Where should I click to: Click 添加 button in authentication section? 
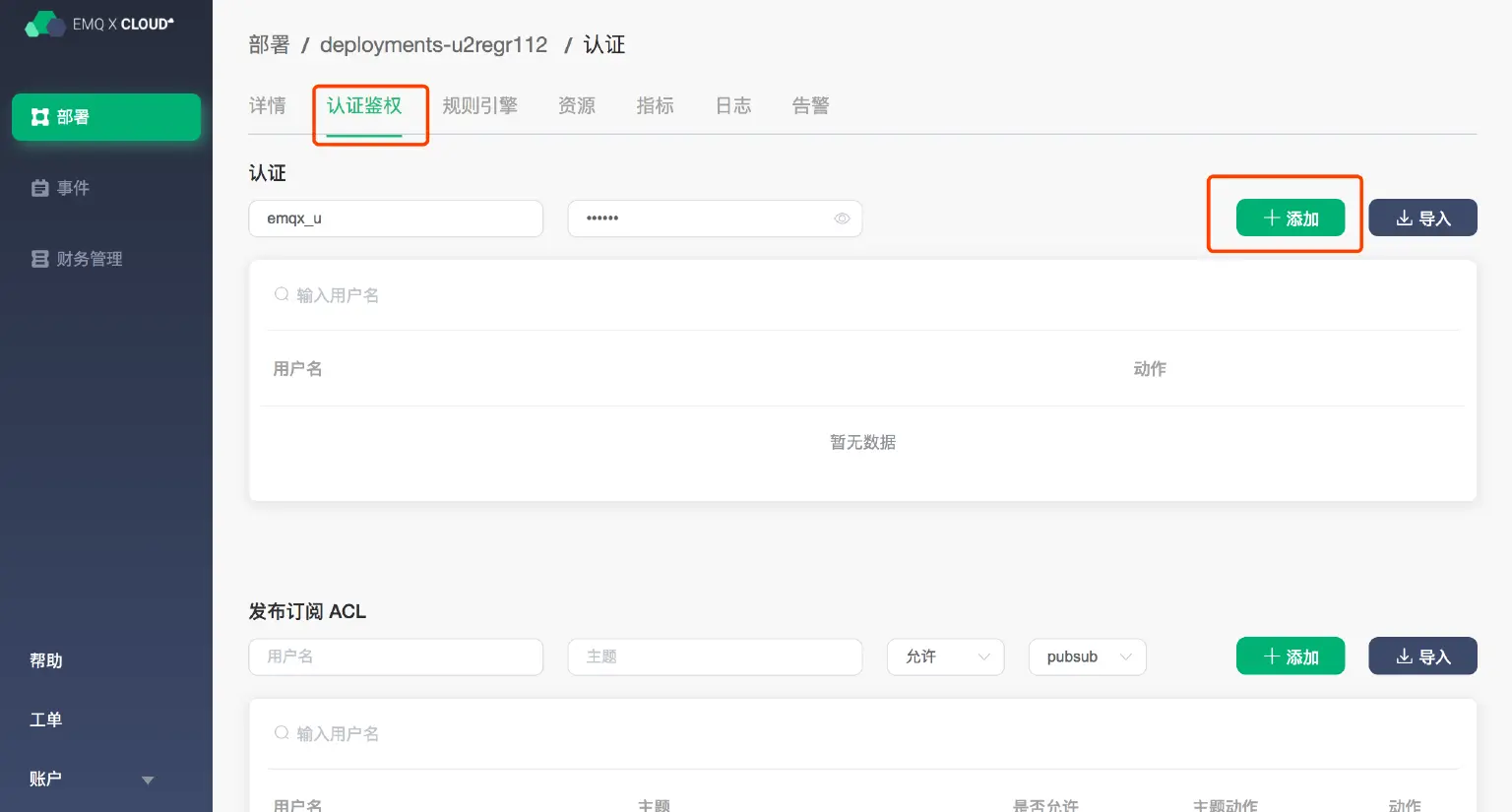point(1290,218)
